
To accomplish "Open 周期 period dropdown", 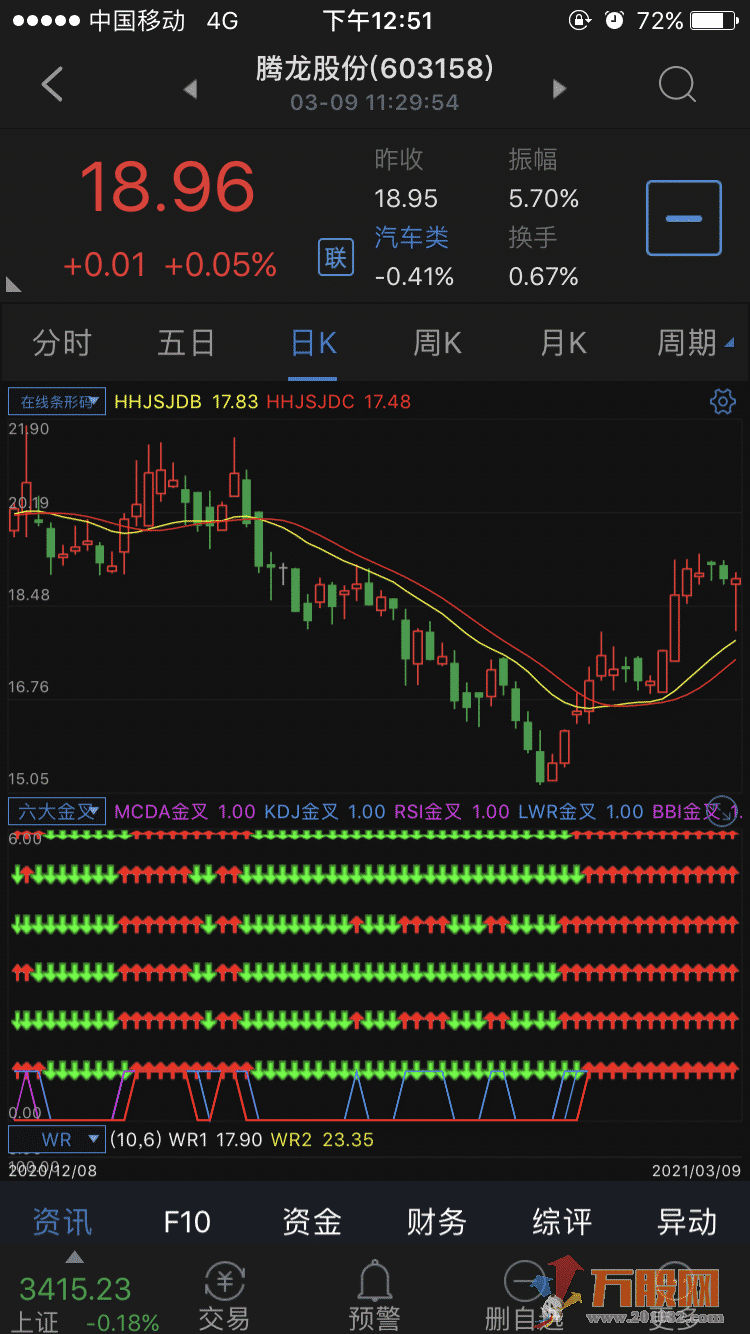I will 695,343.
